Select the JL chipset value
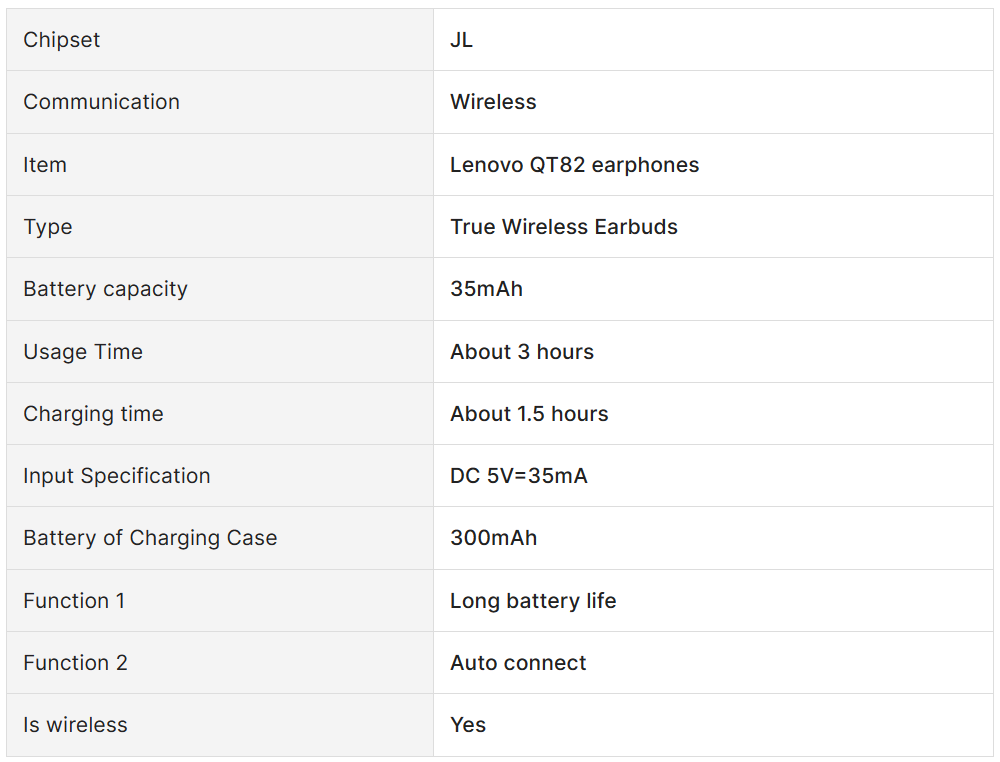The width and height of the screenshot is (1000, 762). click(x=461, y=40)
